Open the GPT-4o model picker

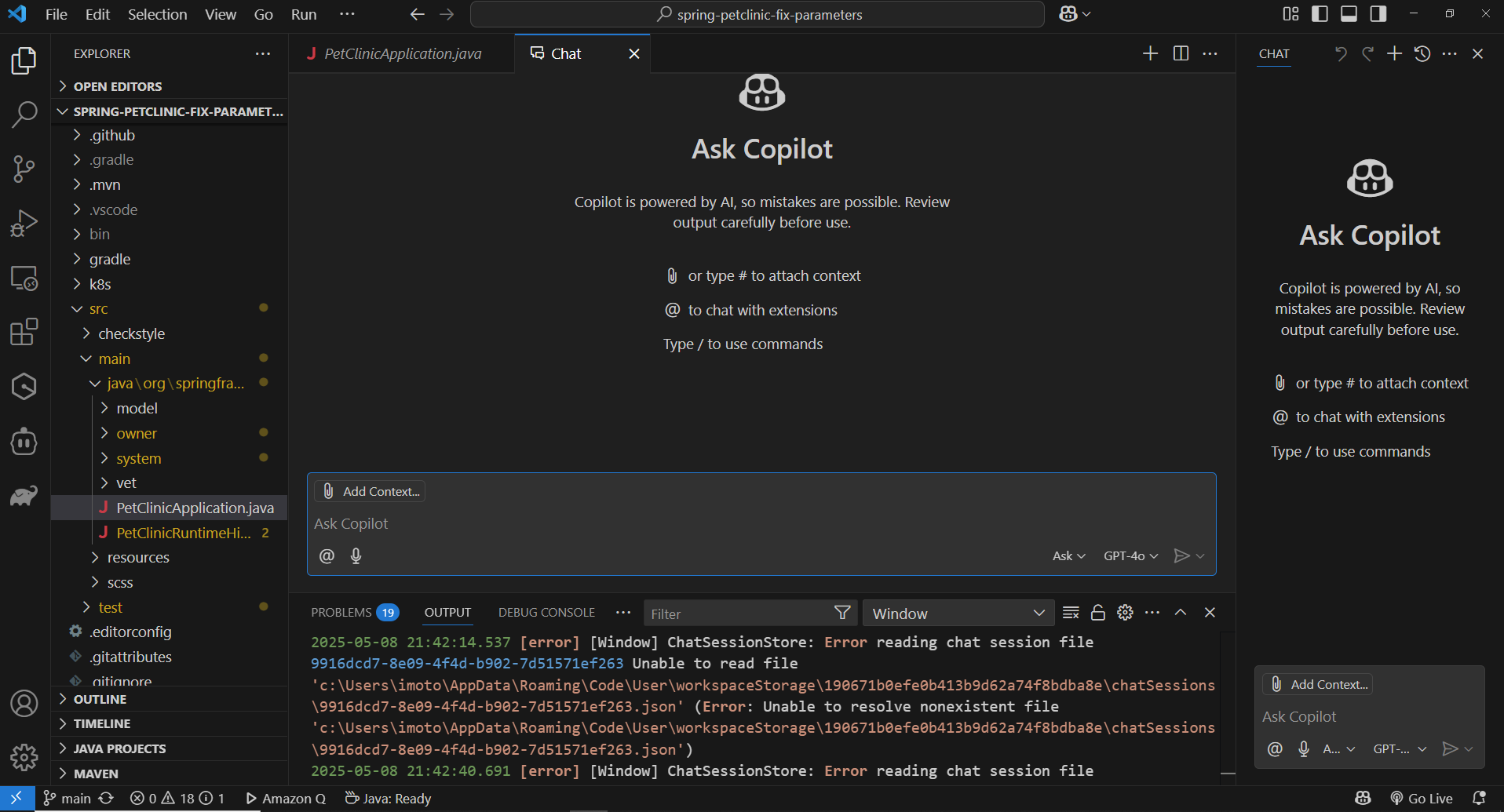(1131, 556)
